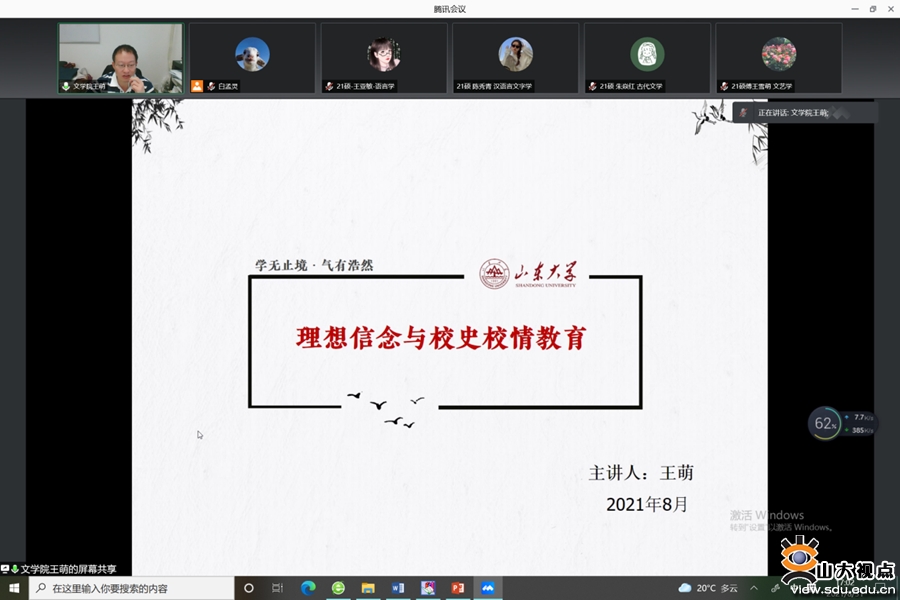
Task: Minimize the 腾讯会议 window
Action: pyautogui.click(x=855, y=9)
